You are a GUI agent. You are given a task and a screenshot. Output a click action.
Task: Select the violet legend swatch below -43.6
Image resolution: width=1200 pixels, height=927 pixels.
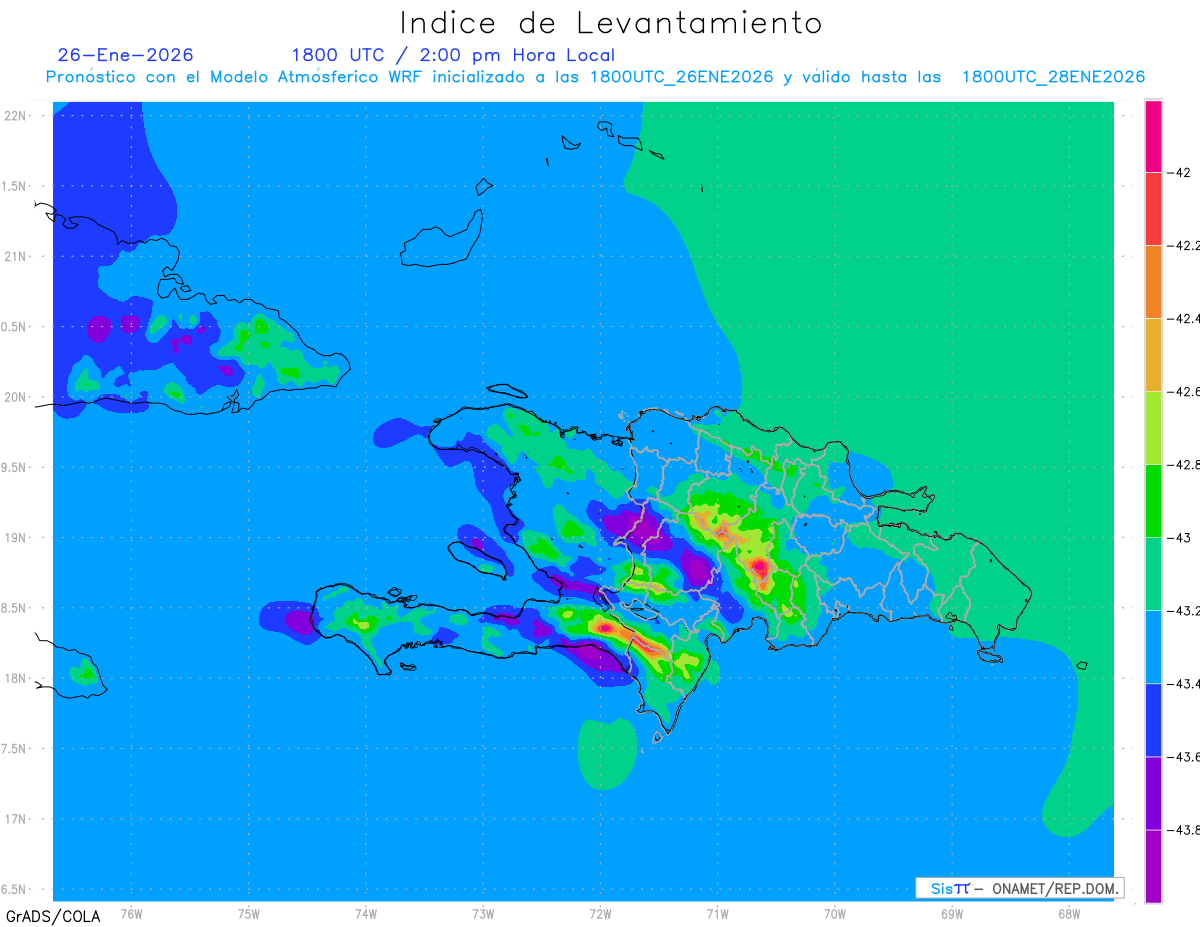1153,793
